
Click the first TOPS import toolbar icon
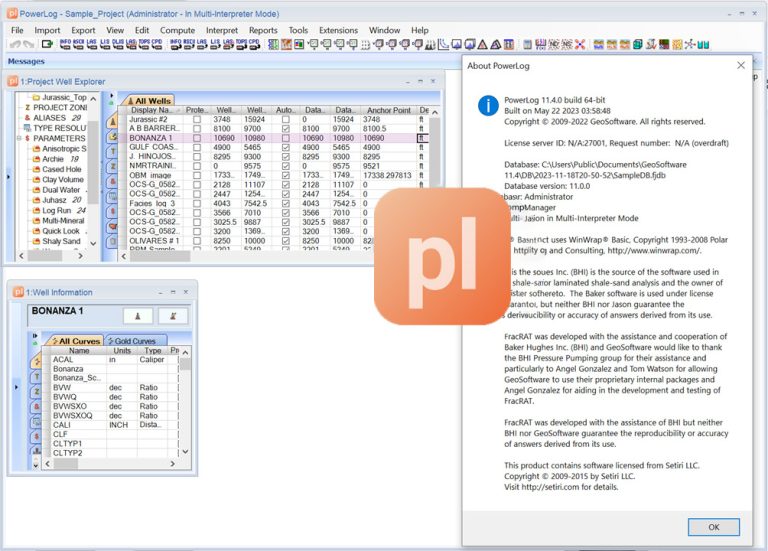144,44
